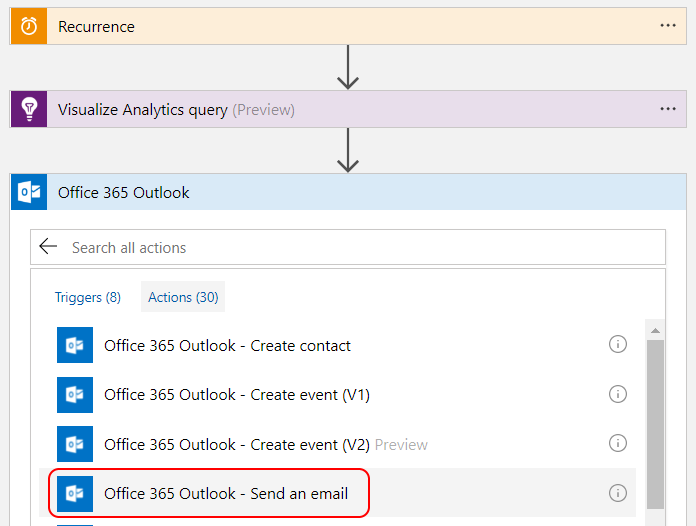696x526 pixels.
Task: Click the Create event (V2) Outlook icon
Action: click(75, 444)
